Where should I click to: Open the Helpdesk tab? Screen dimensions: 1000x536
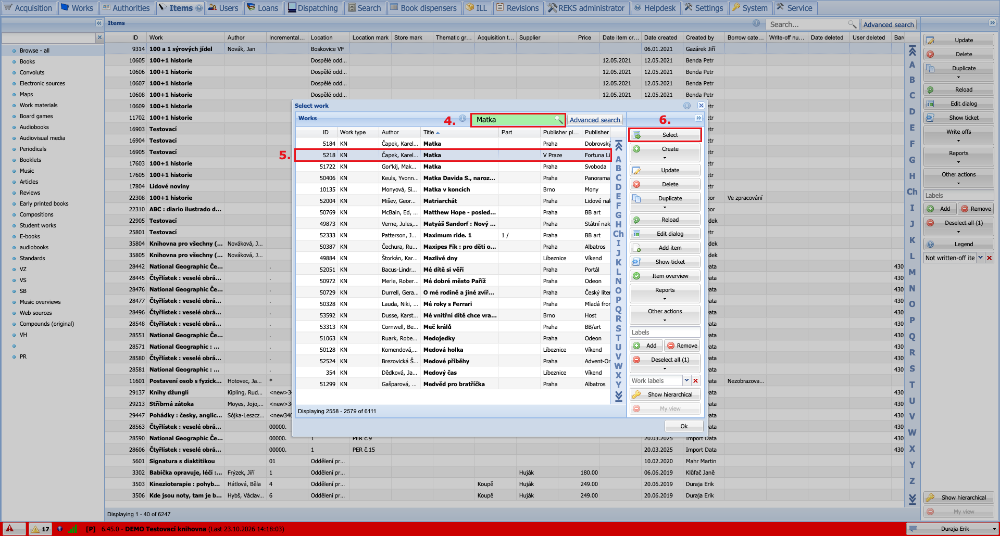(x=654, y=8)
